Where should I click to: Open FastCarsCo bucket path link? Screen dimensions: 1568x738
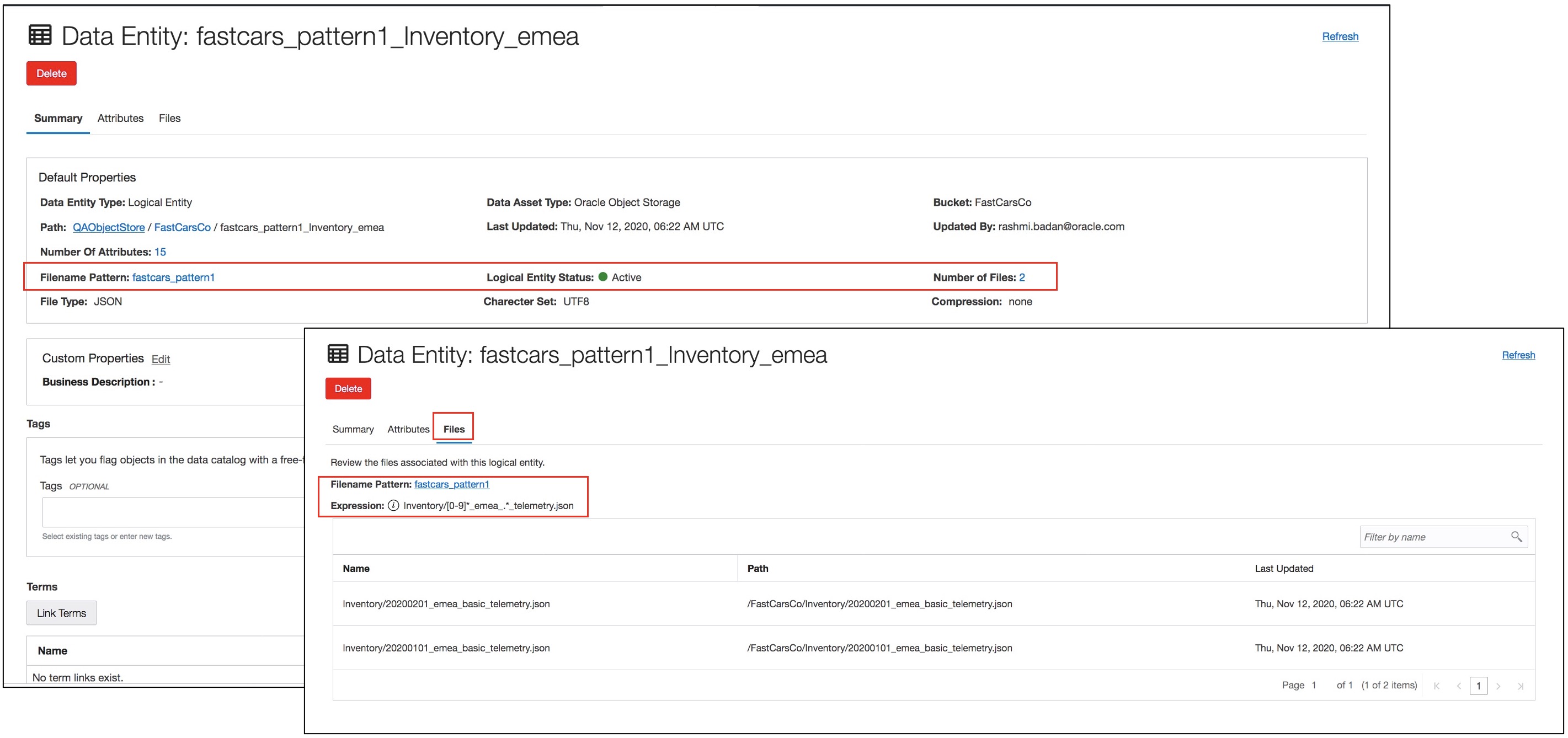coord(182,227)
